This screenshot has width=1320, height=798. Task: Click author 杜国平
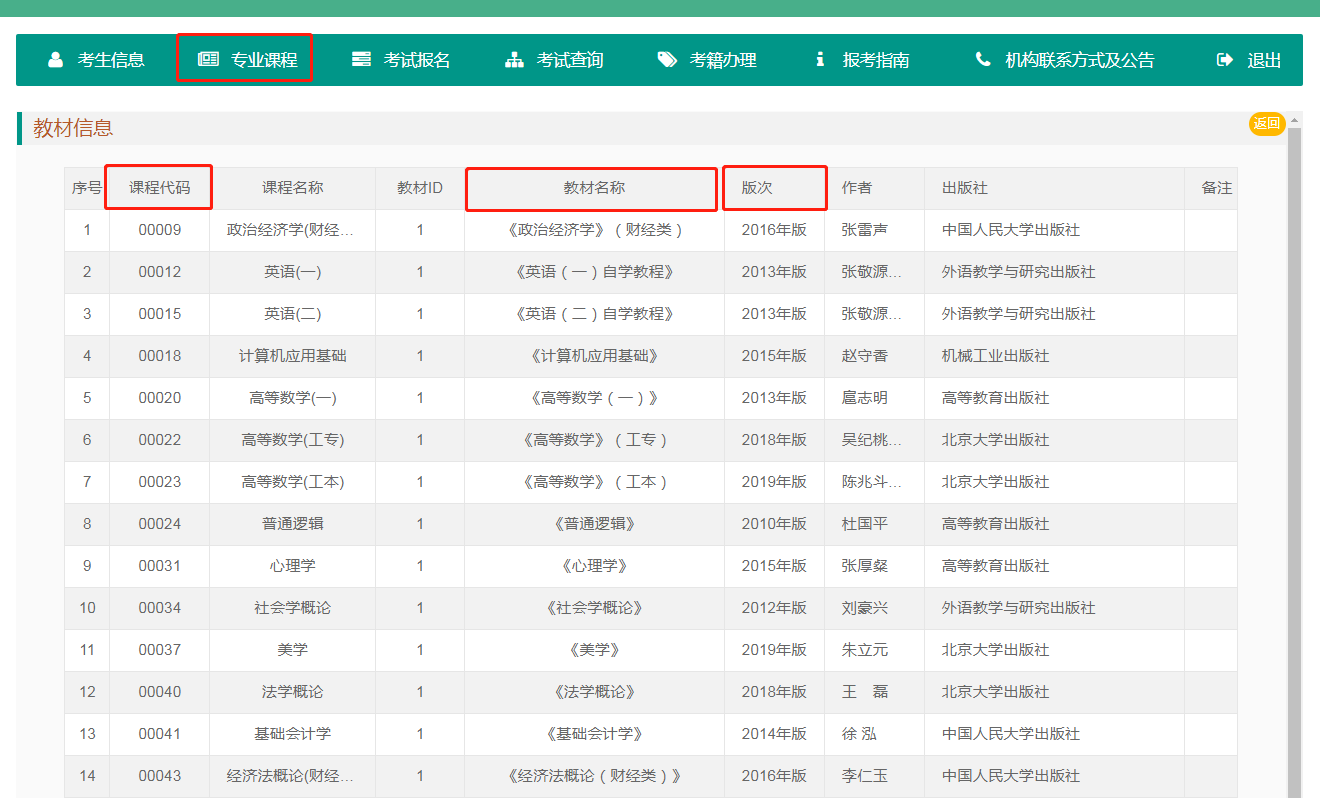865,524
